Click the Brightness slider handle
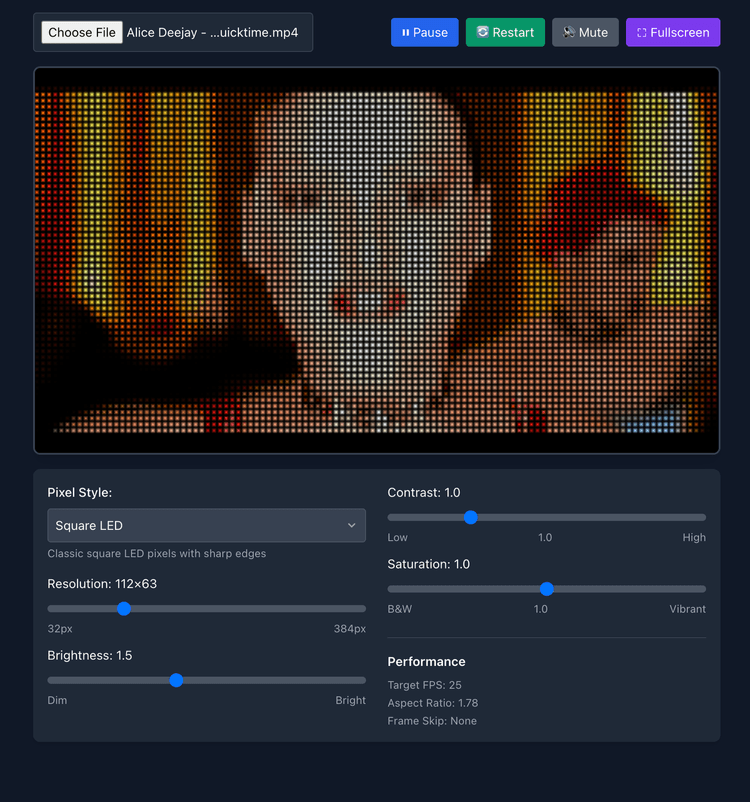This screenshot has height=802, width=750. (176, 680)
